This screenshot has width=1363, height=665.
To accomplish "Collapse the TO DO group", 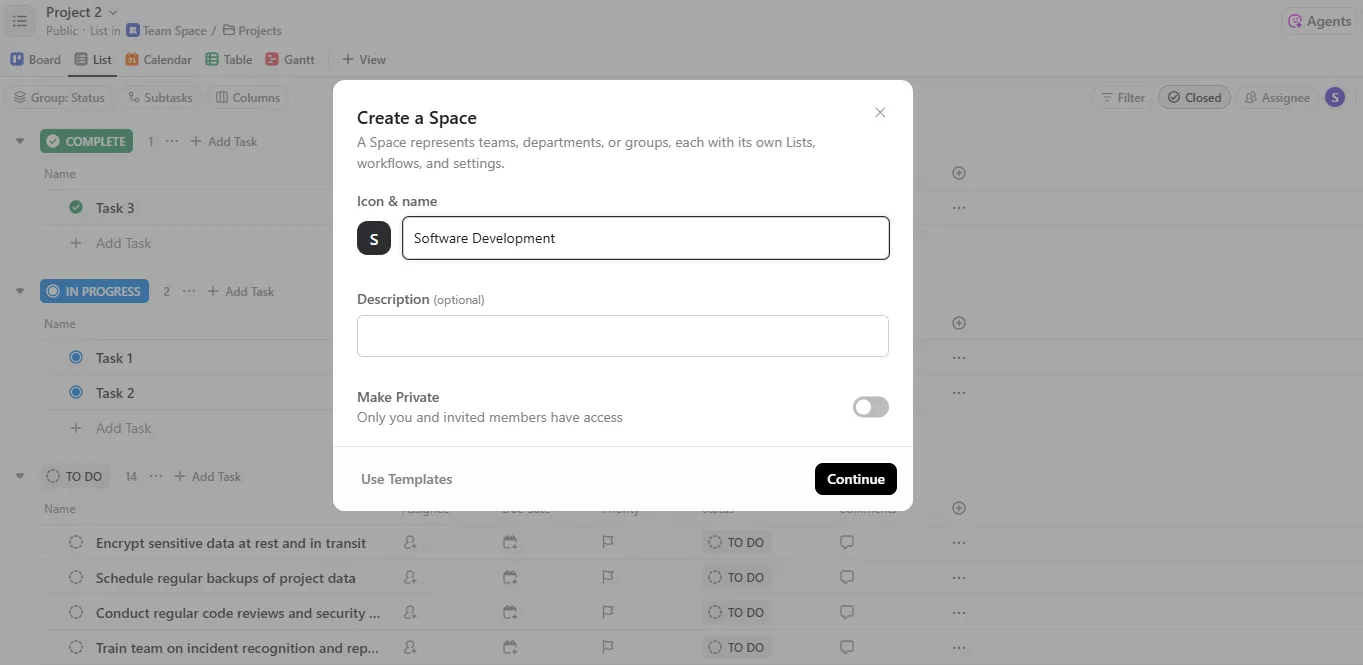I will click(x=20, y=476).
